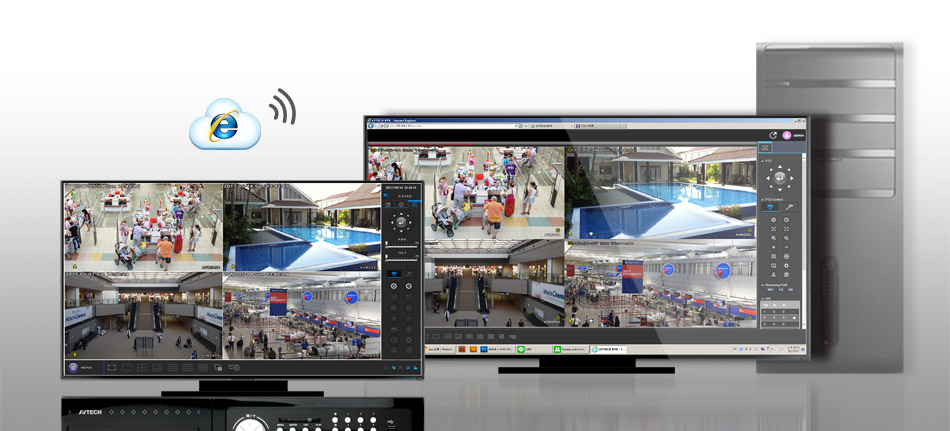
Task: Select the REC streaming path button
Action: point(770,289)
